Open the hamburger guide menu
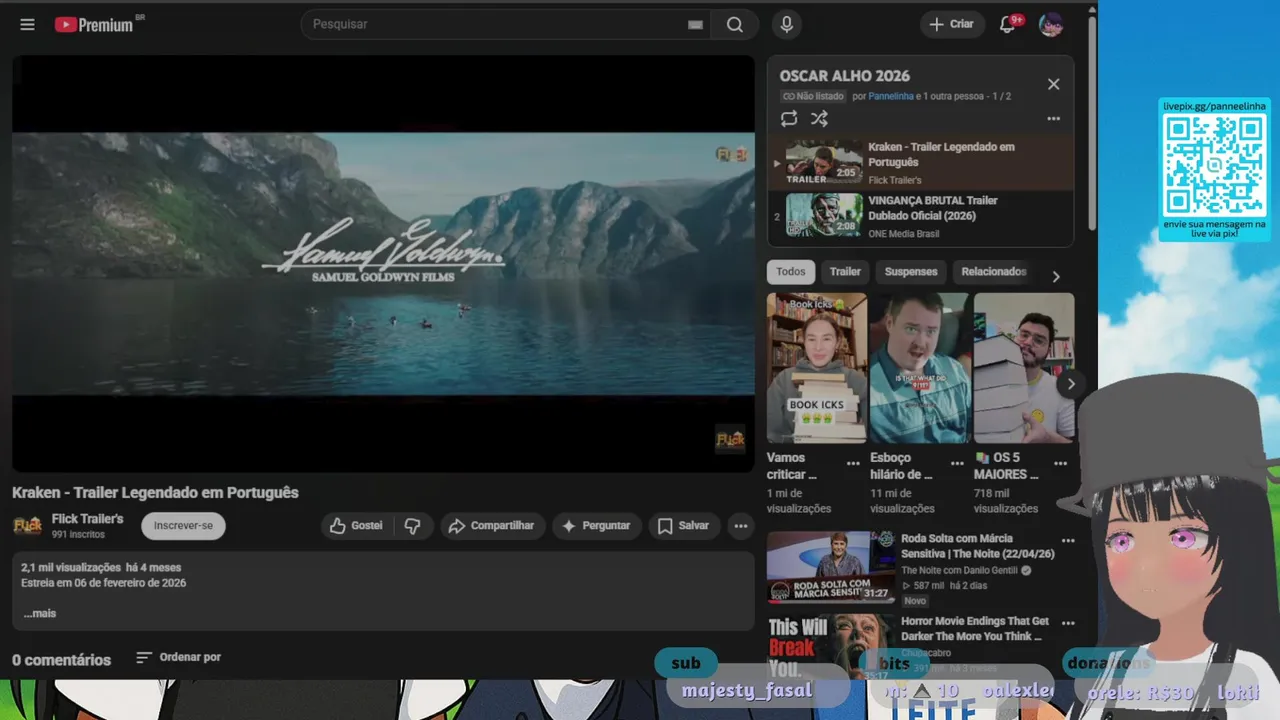The width and height of the screenshot is (1280, 720). 27,24
